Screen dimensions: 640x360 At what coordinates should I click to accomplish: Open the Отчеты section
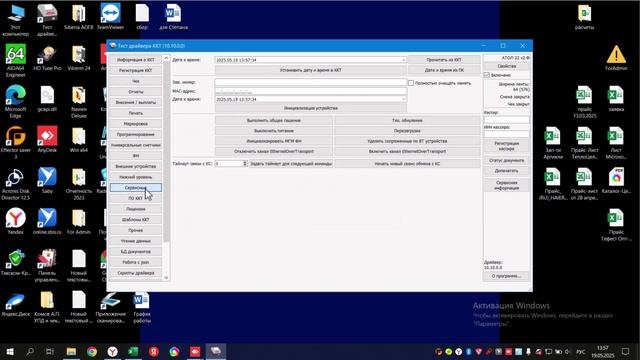coord(136,91)
